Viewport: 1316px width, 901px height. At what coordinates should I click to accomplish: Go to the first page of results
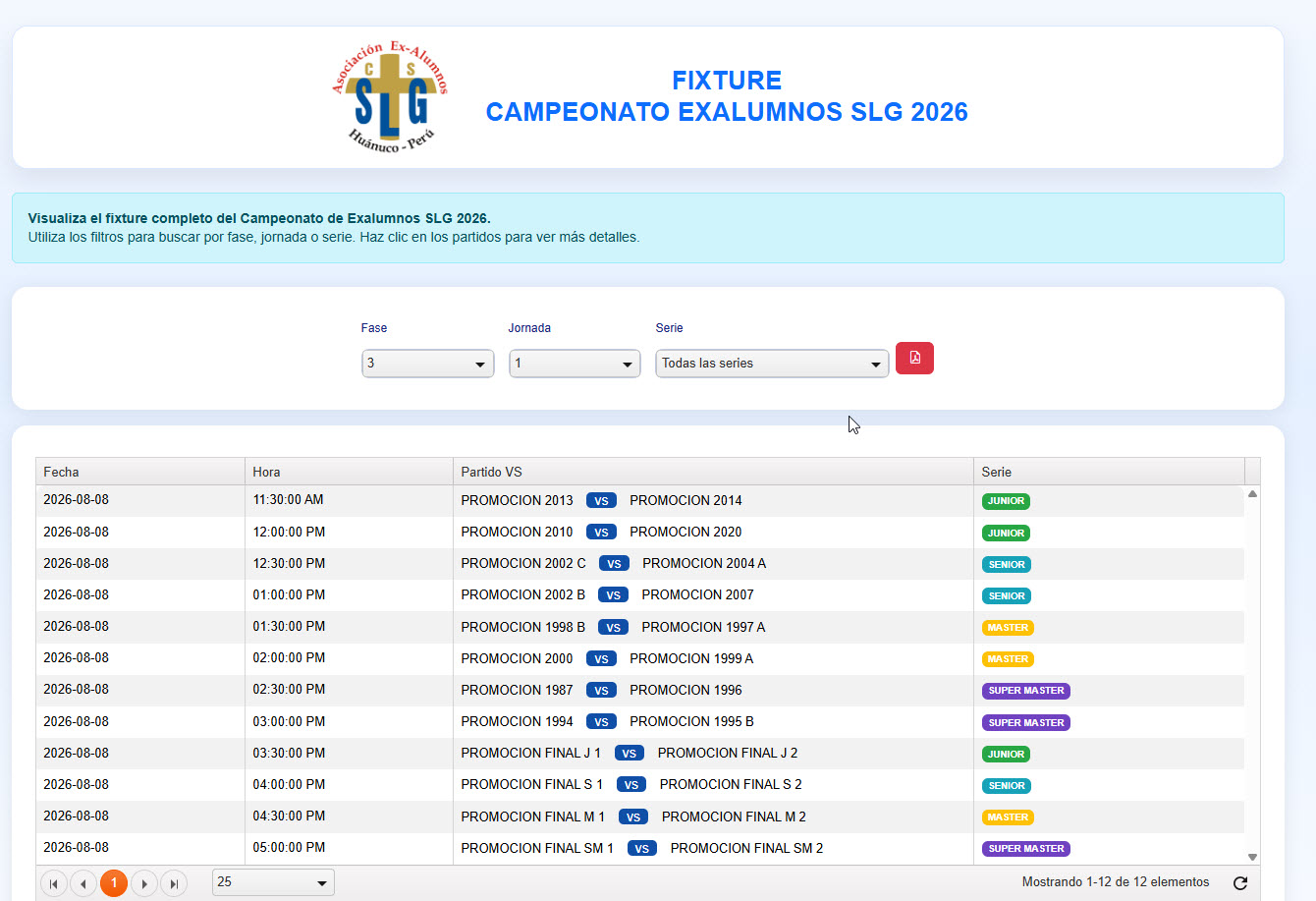pos(54,883)
